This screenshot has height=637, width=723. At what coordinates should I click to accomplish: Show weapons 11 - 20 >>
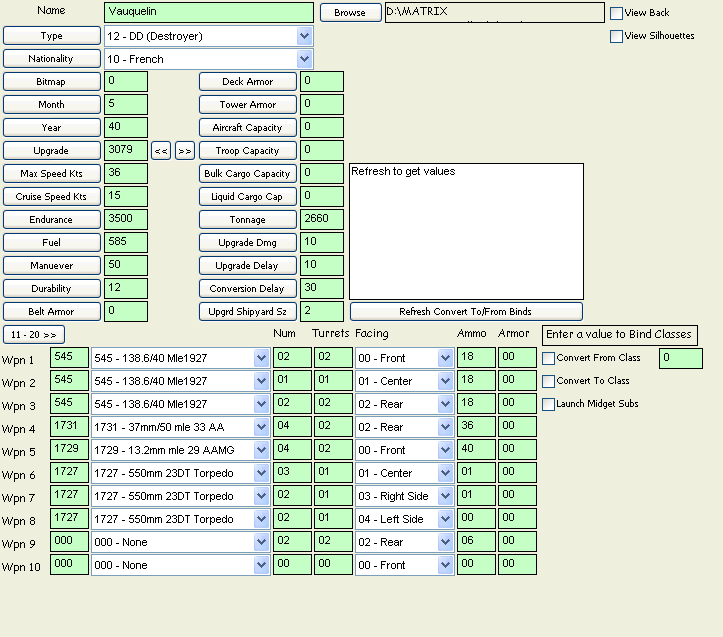coord(34,334)
